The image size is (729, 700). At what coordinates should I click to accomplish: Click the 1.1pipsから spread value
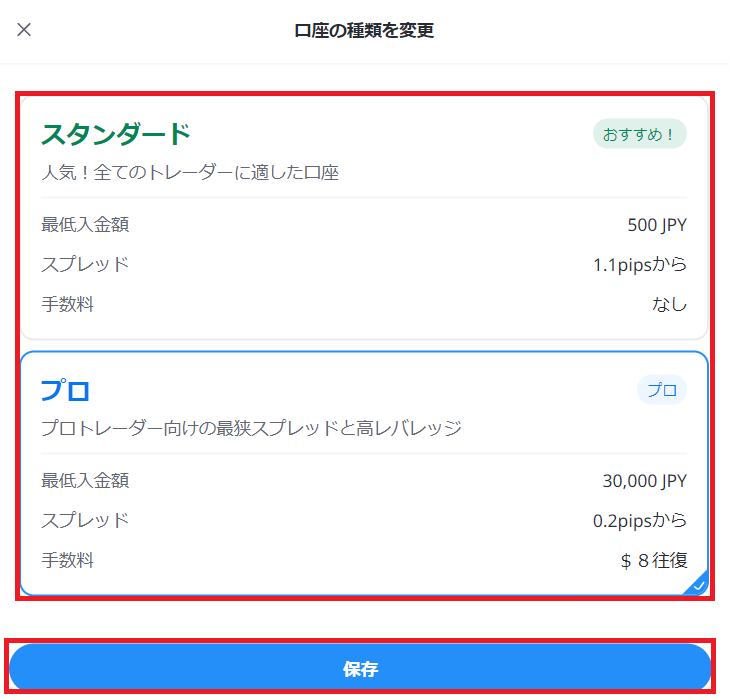point(640,264)
